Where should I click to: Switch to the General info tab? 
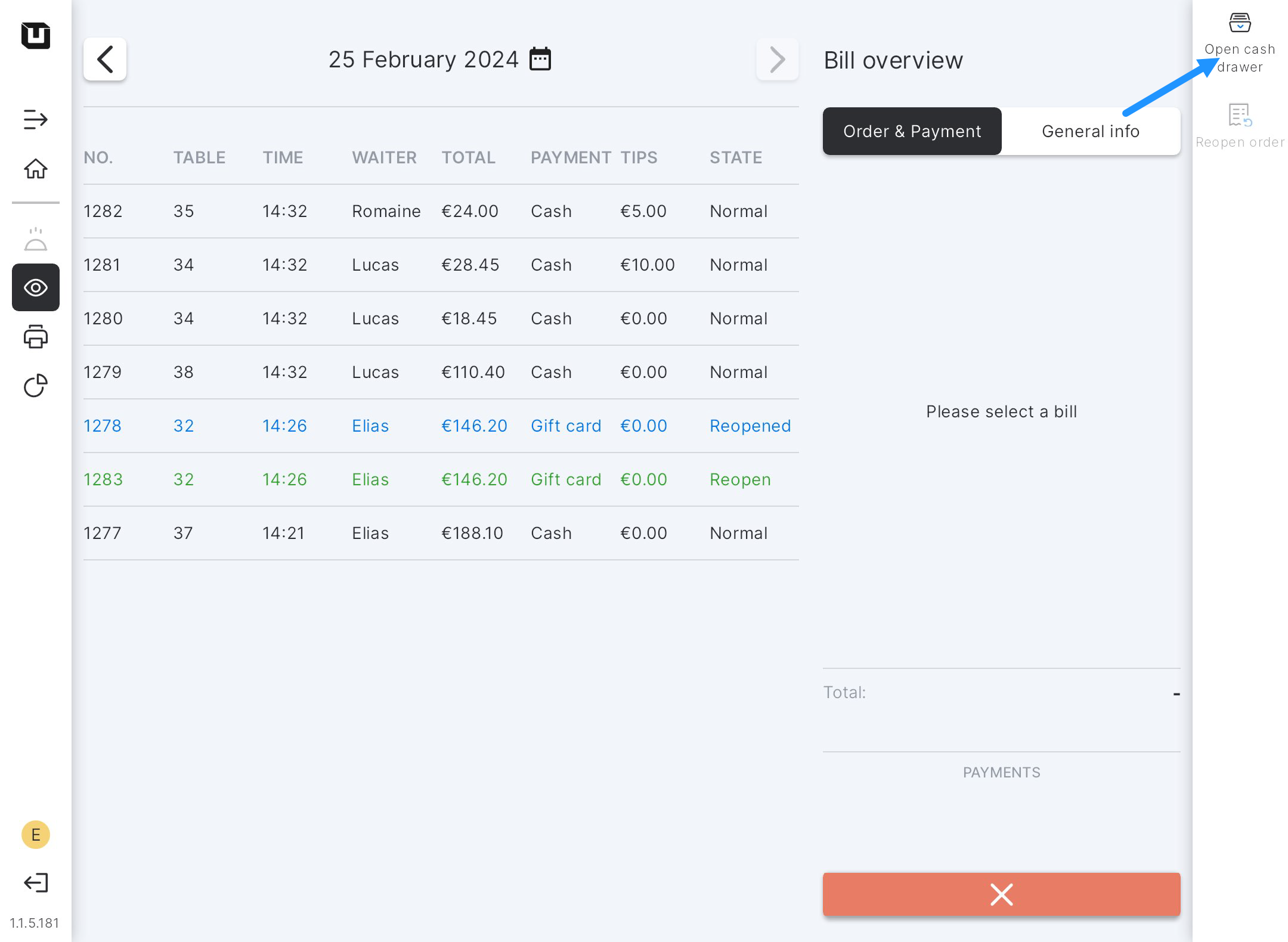(1091, 131)
